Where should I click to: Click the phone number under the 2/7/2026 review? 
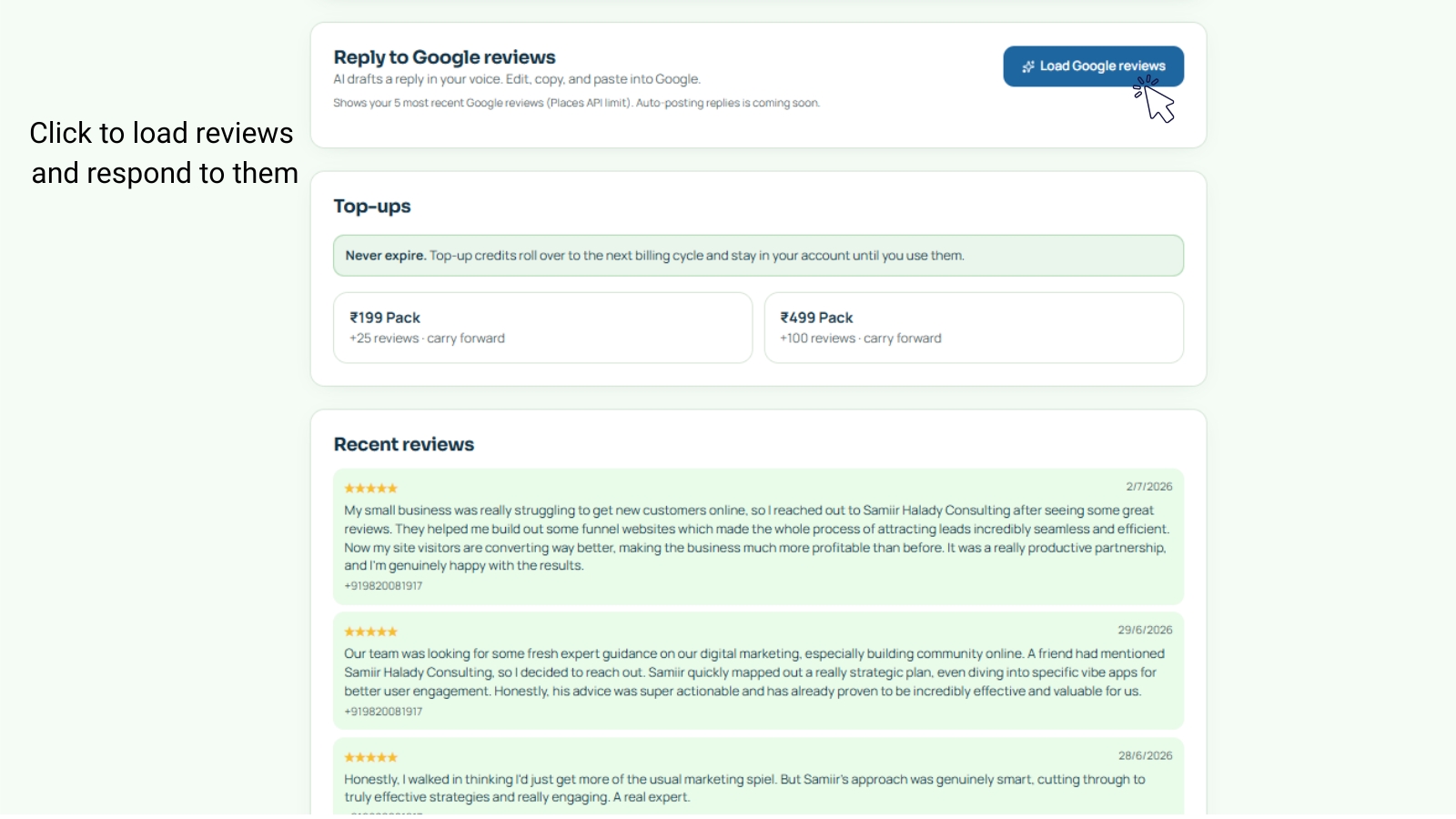383,586
